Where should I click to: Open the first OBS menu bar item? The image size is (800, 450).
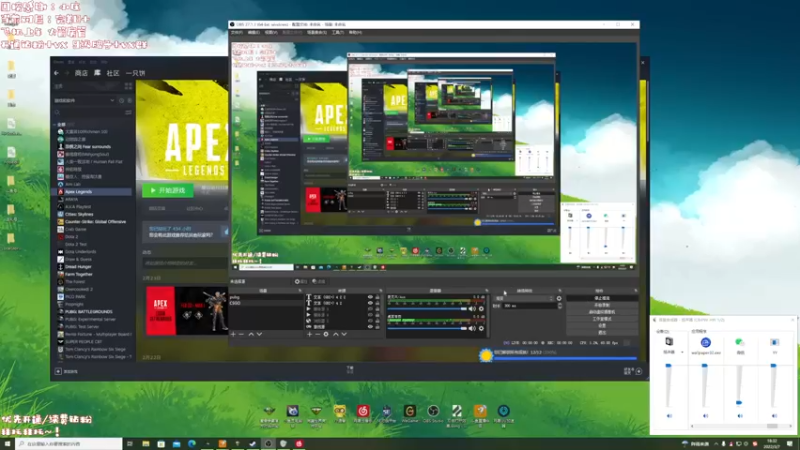(237, 32)
